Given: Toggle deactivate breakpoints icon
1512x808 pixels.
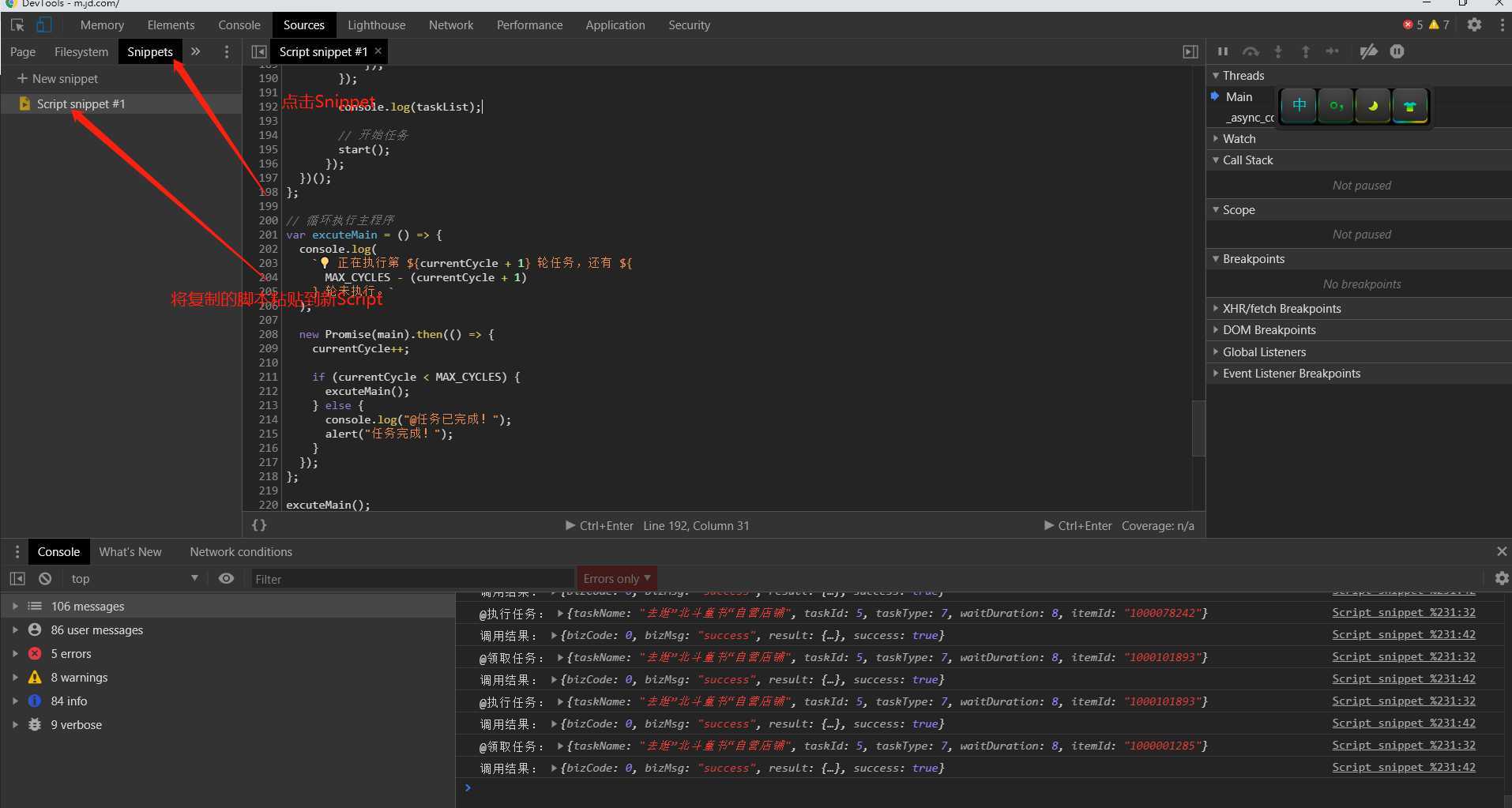Looking at the screenshot, I should pyautogui.click(x=1368, y=52).
